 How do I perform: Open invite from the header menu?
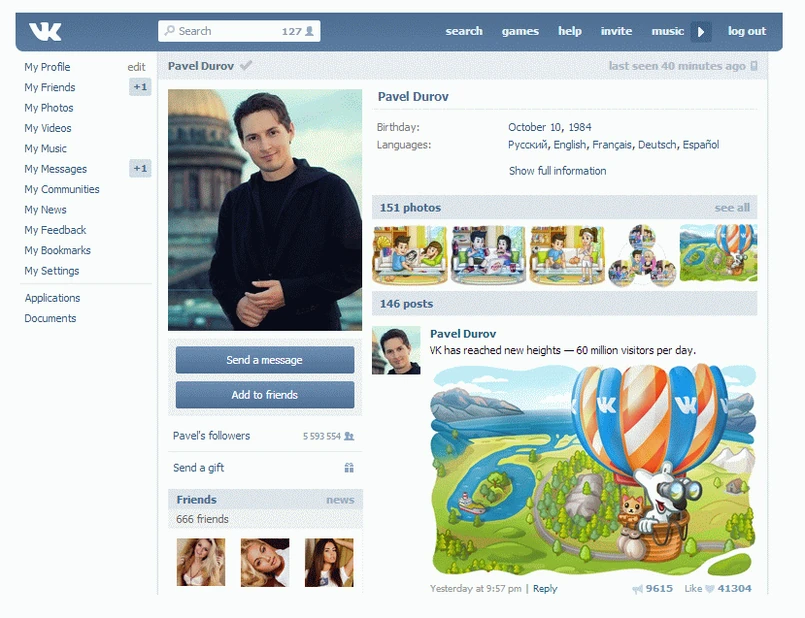616,31
